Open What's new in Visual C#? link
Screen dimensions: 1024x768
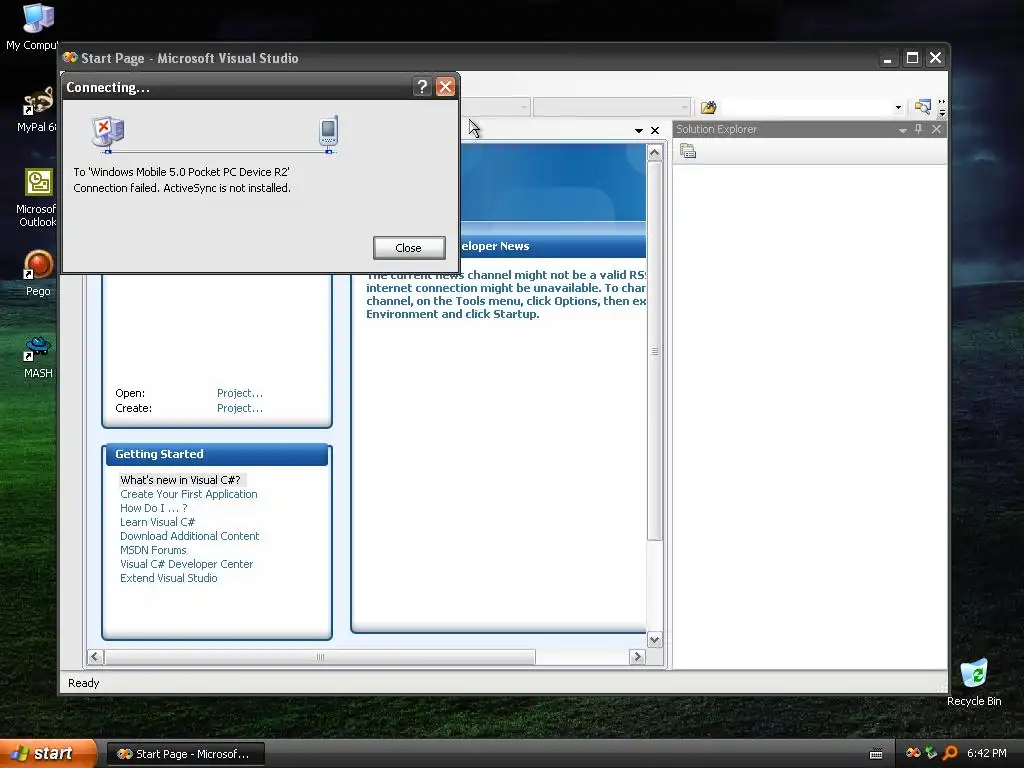pos(180,480)
